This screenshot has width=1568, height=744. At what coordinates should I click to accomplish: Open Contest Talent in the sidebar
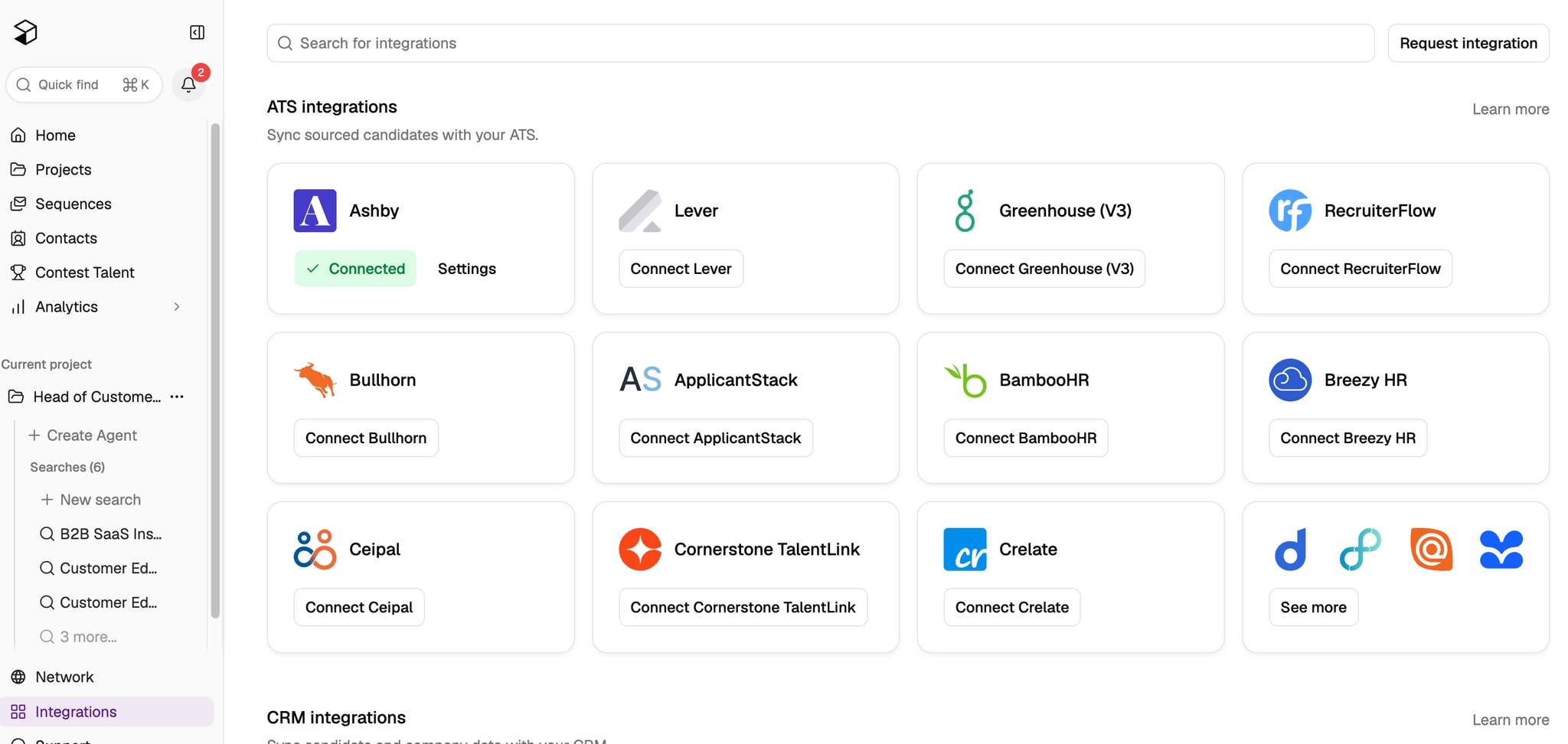tap(84, 272)
